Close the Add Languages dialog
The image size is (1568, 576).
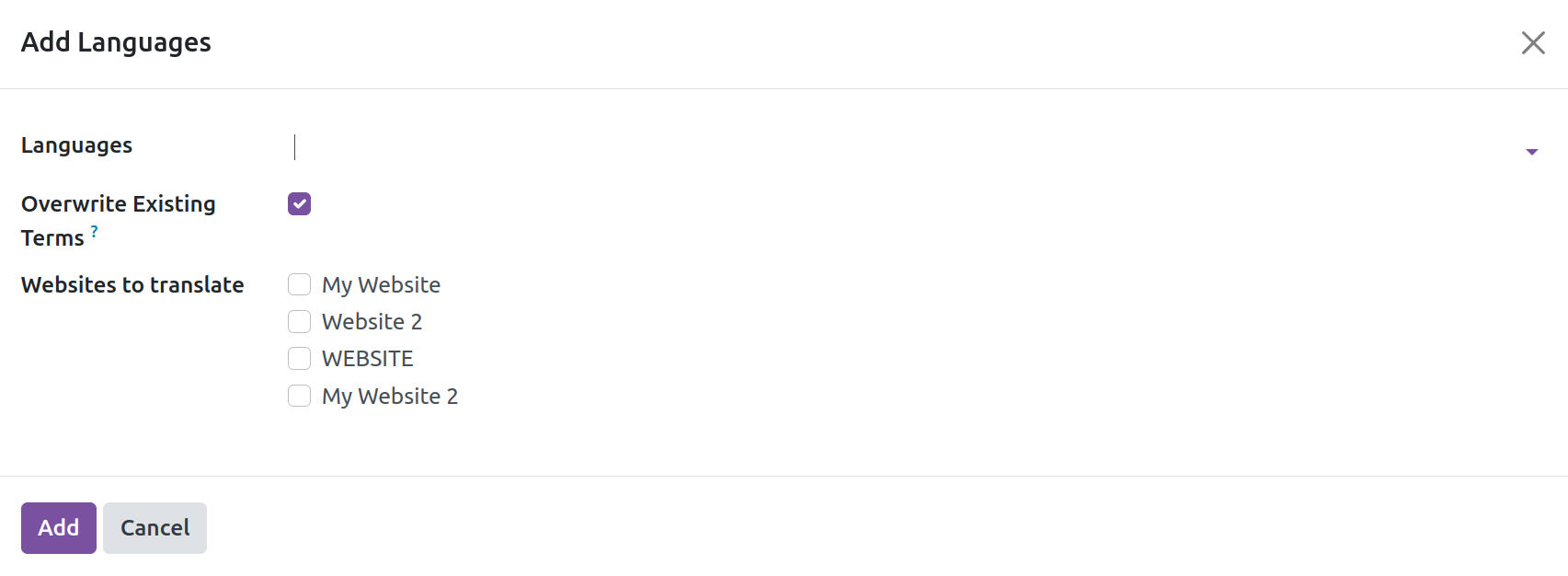pos(1532,43)
